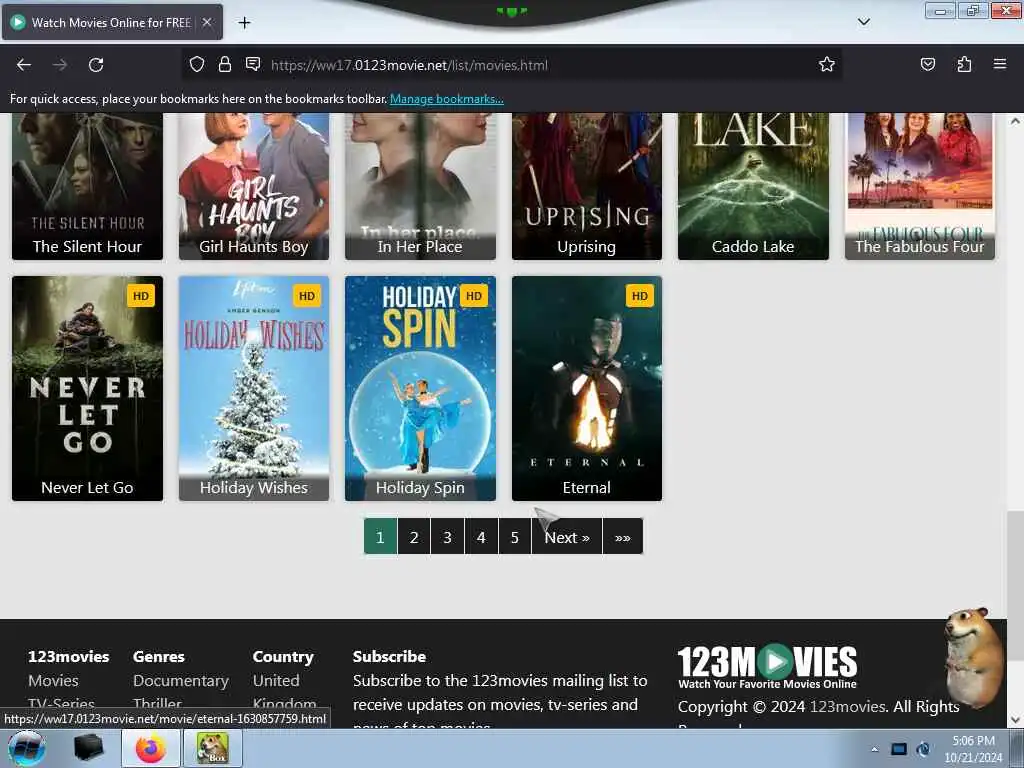1024x768 pixels.
Task: Select pagination page 1
Action: click(x=380, y=537)
